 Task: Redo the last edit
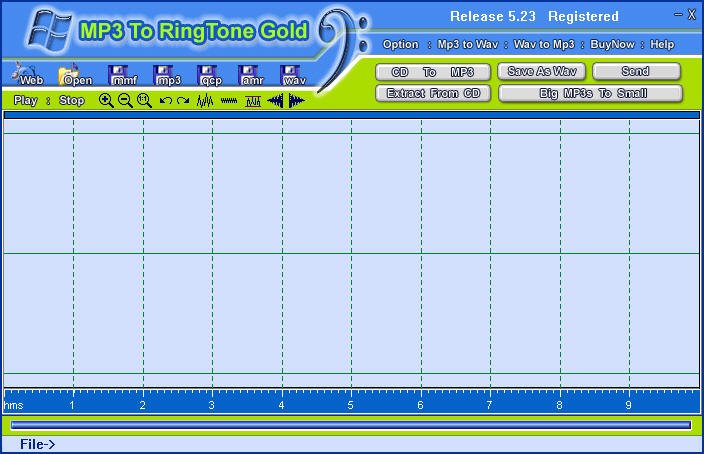(183, 101)
